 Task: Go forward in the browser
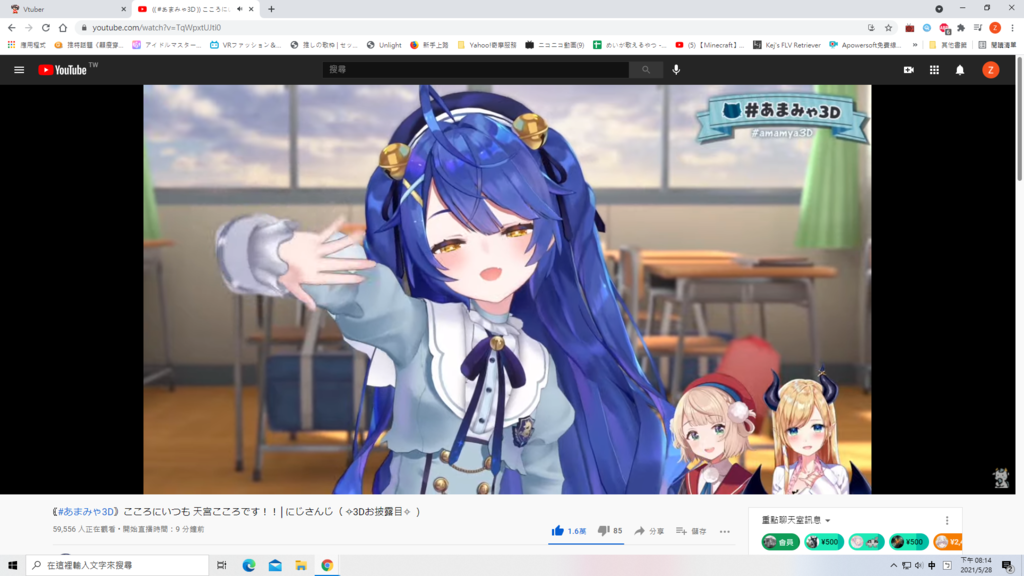29,27
